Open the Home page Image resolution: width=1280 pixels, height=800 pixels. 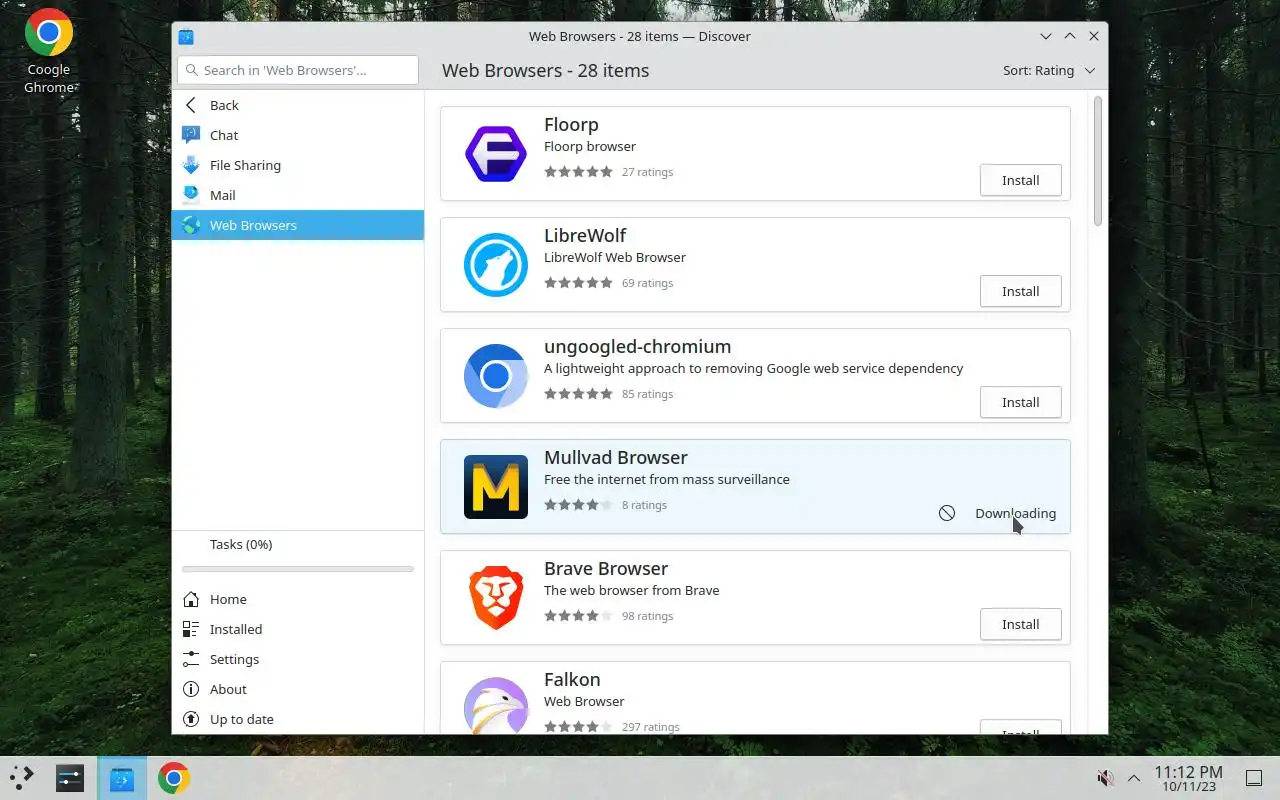298,599
